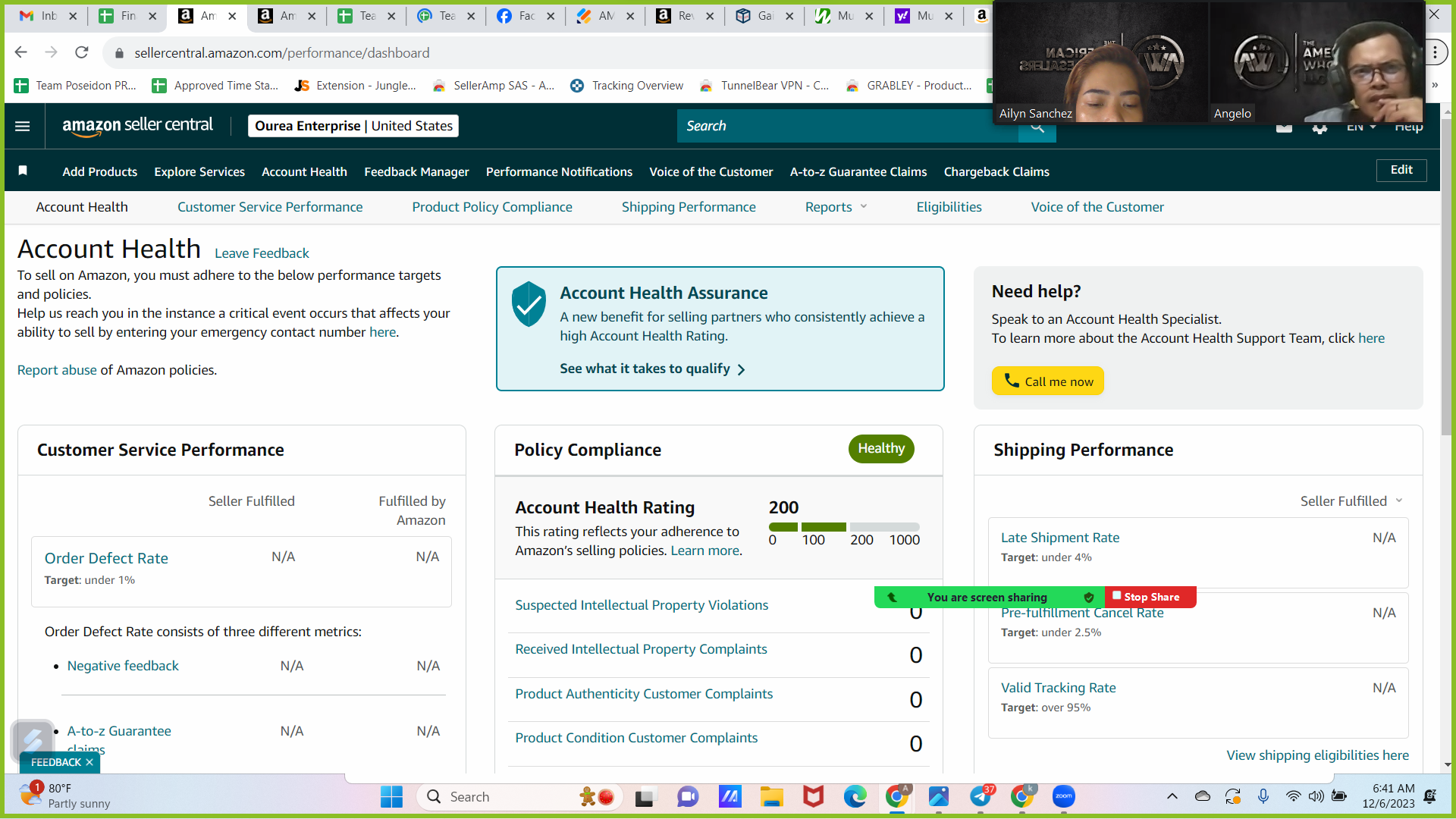This screenshot has width=1456, height=819.
Task: Open the Reports dropdown menu
Action: click(836, 207)
